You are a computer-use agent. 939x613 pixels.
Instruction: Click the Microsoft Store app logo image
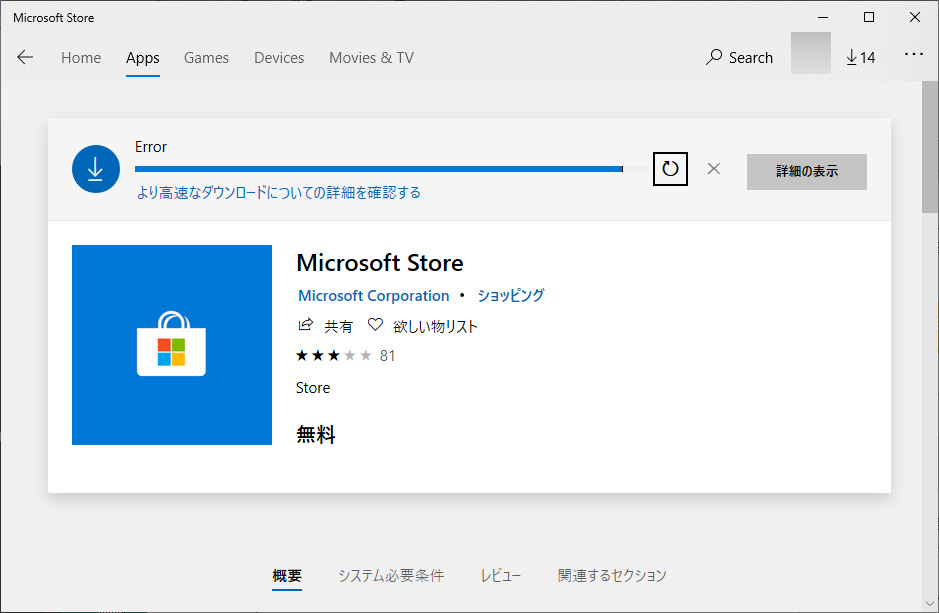(x=172, y=345)
